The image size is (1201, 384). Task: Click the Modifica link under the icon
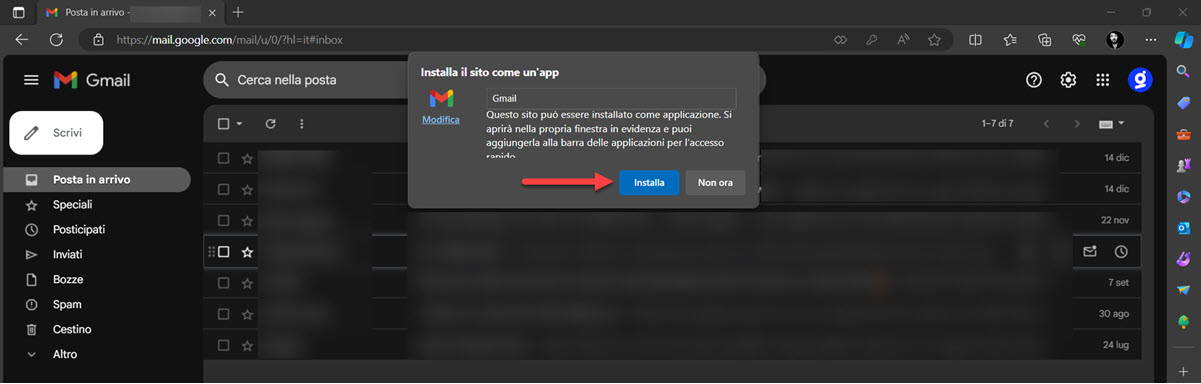point(441,119)
